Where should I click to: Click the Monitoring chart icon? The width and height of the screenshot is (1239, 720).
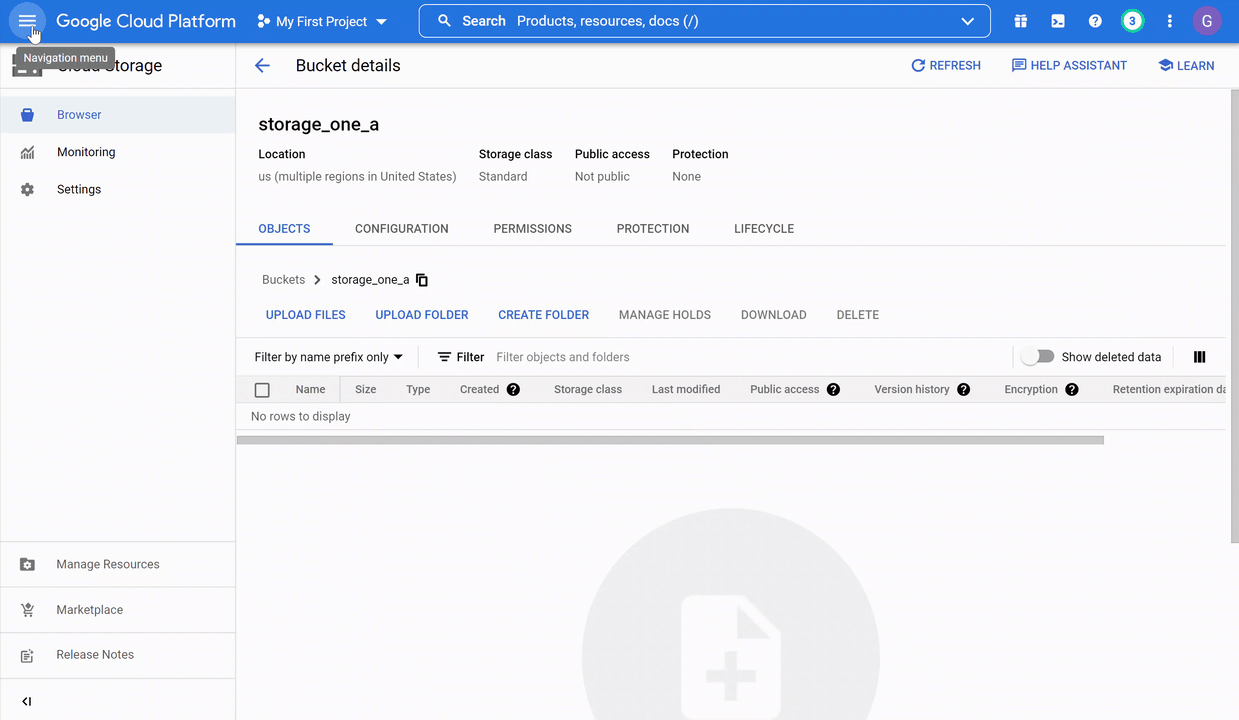coord(27,152)
